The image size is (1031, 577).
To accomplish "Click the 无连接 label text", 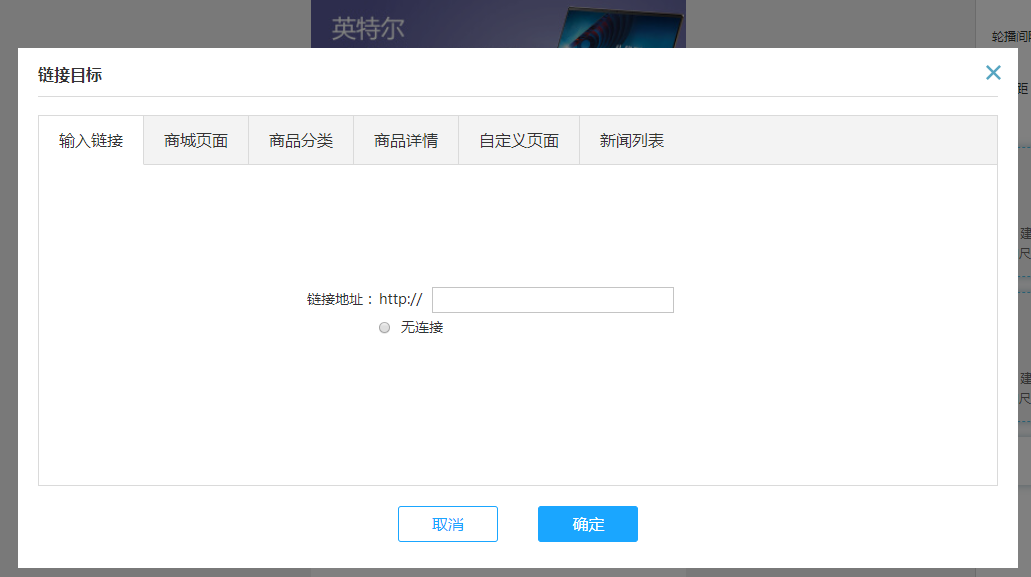I will click(421, 328).
